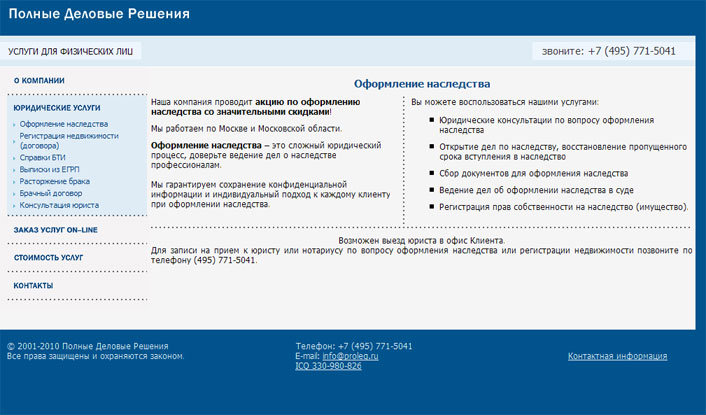Viewport: 706px width, 415px height.
Task: Click the line Возможен выезд юриста в офис Клиента
Action: (421, 241)
